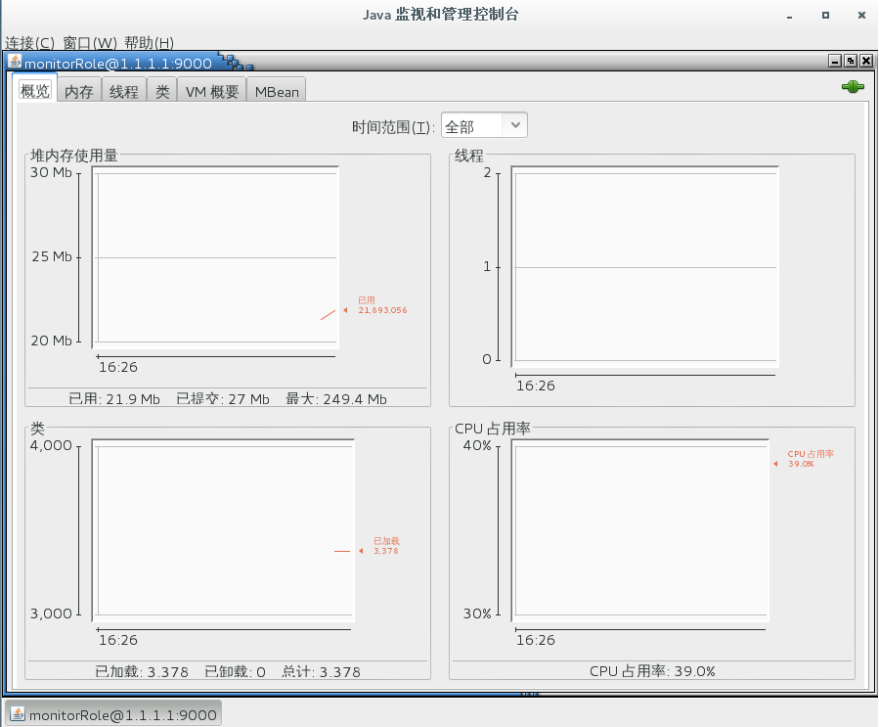Click the green connection status plug icon
Image resolution: width=879 pixels, height=727 pixels.
[x=852, y=87]
